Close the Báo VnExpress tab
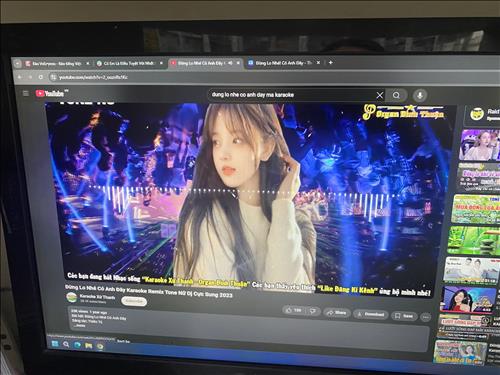The width and height of the screenshot is (500, 375). (88, 63)
